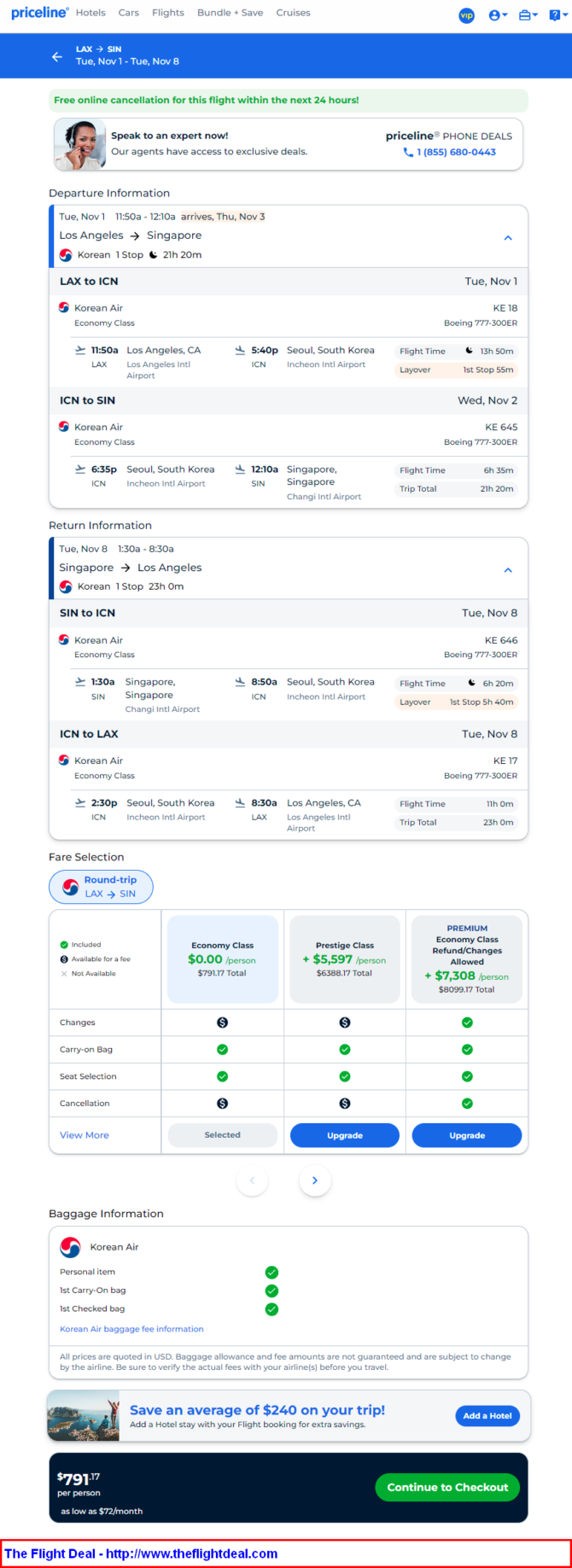Click the landing icon beside 8:30a LAX
Viewport: 572px width, 1568px height.
[x=240, y=802]
